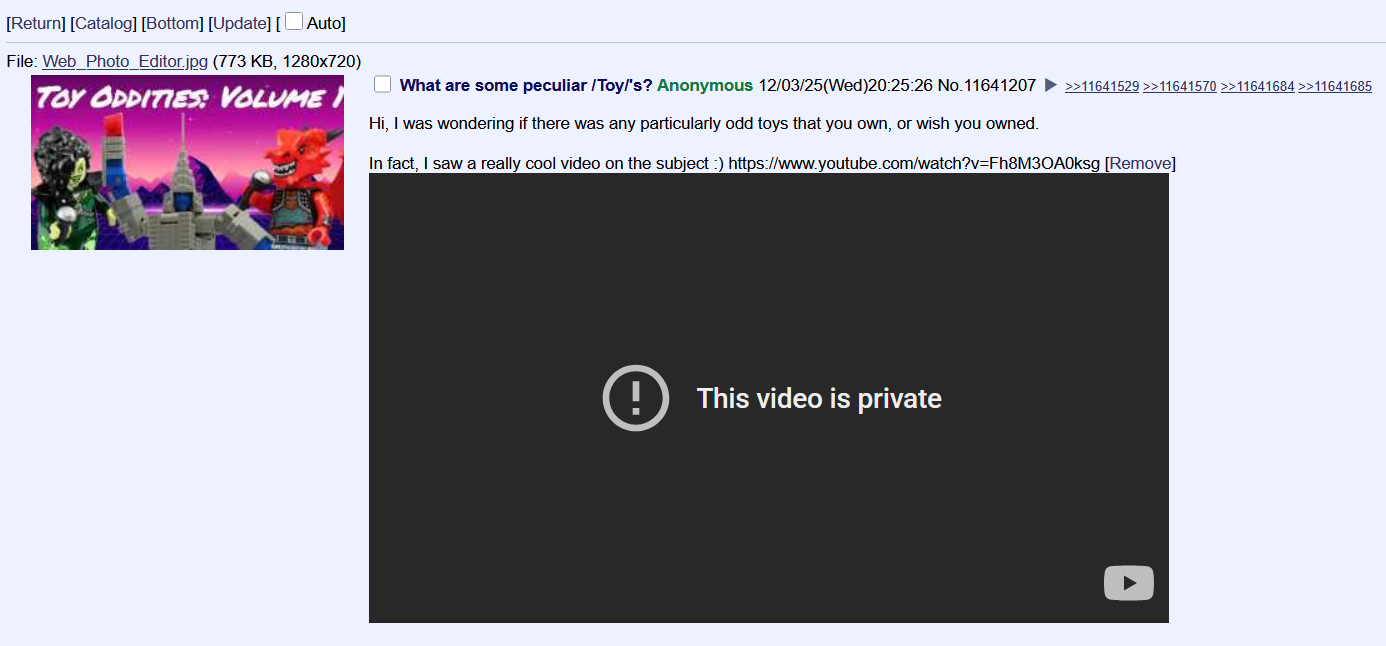Expand the Toy Oddities thumbnail image
This screenshot has height=646, width=1386.
(x=187, y=162)
